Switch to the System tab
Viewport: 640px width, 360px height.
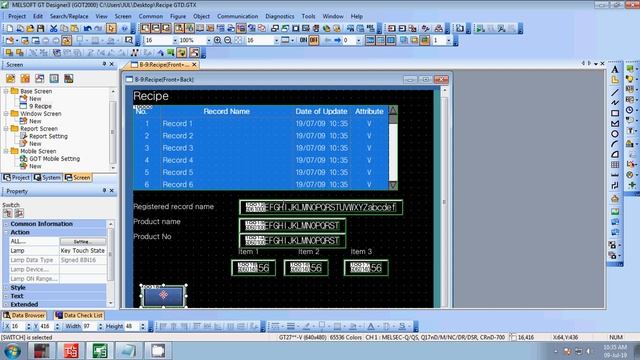point(48,178)
